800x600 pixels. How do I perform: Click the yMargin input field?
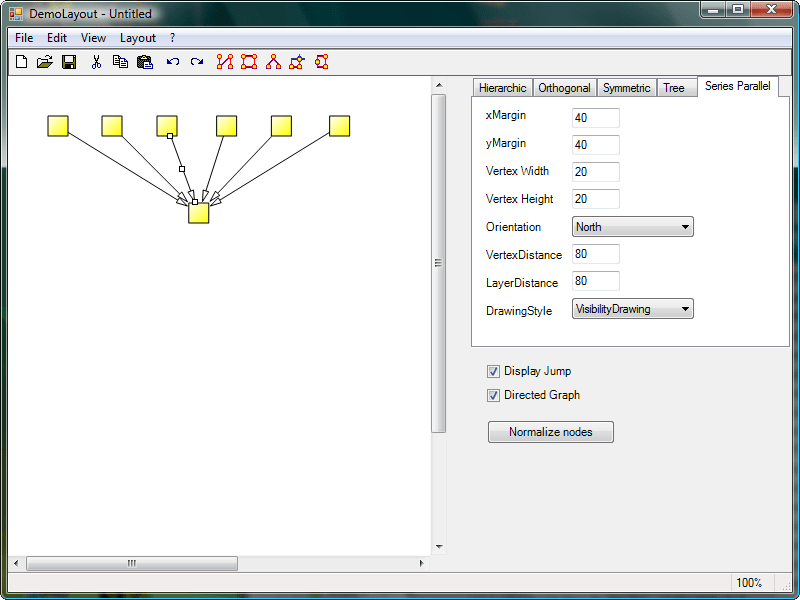click(595, 145)
